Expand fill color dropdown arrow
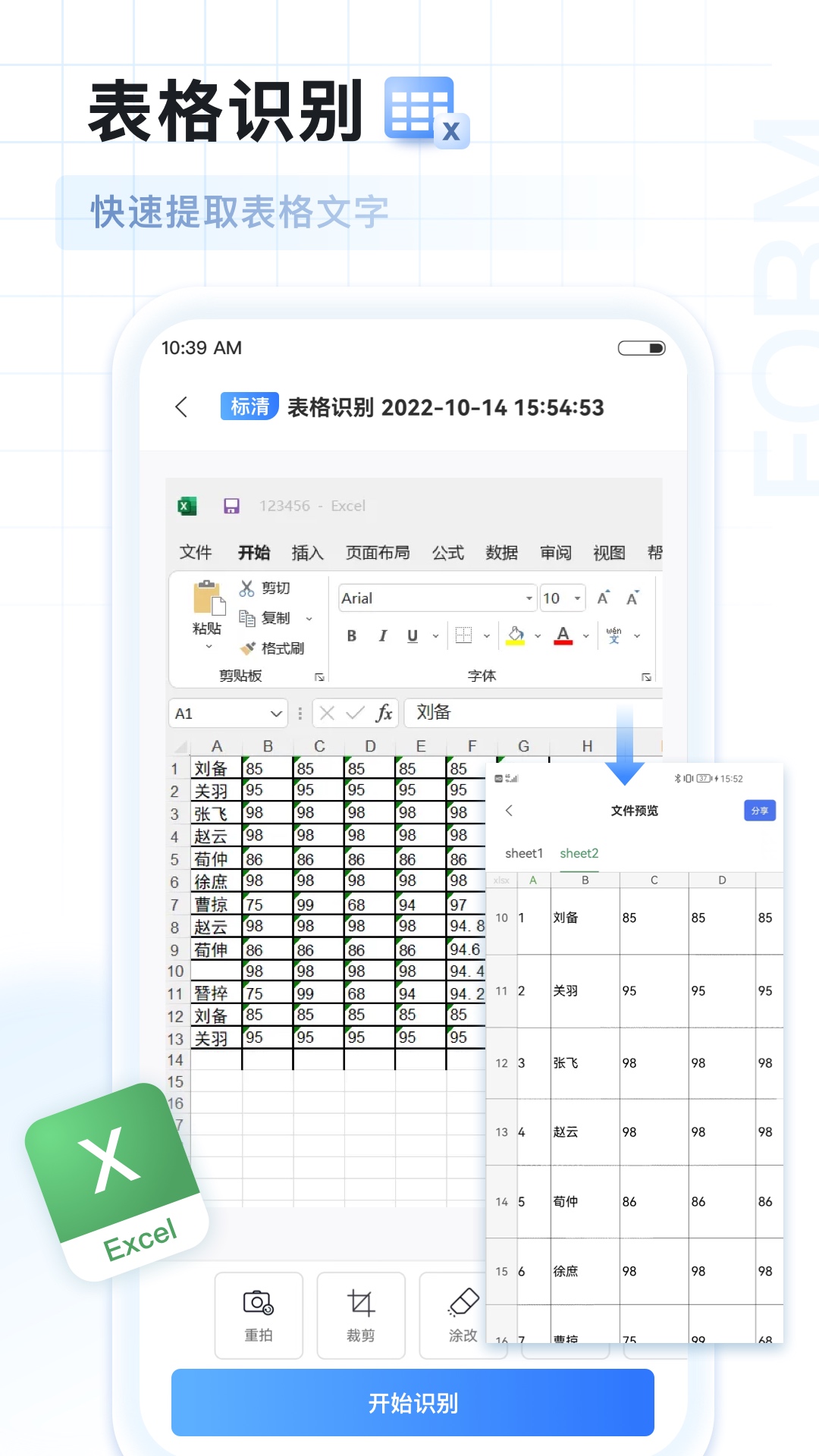 coord(538,636)
